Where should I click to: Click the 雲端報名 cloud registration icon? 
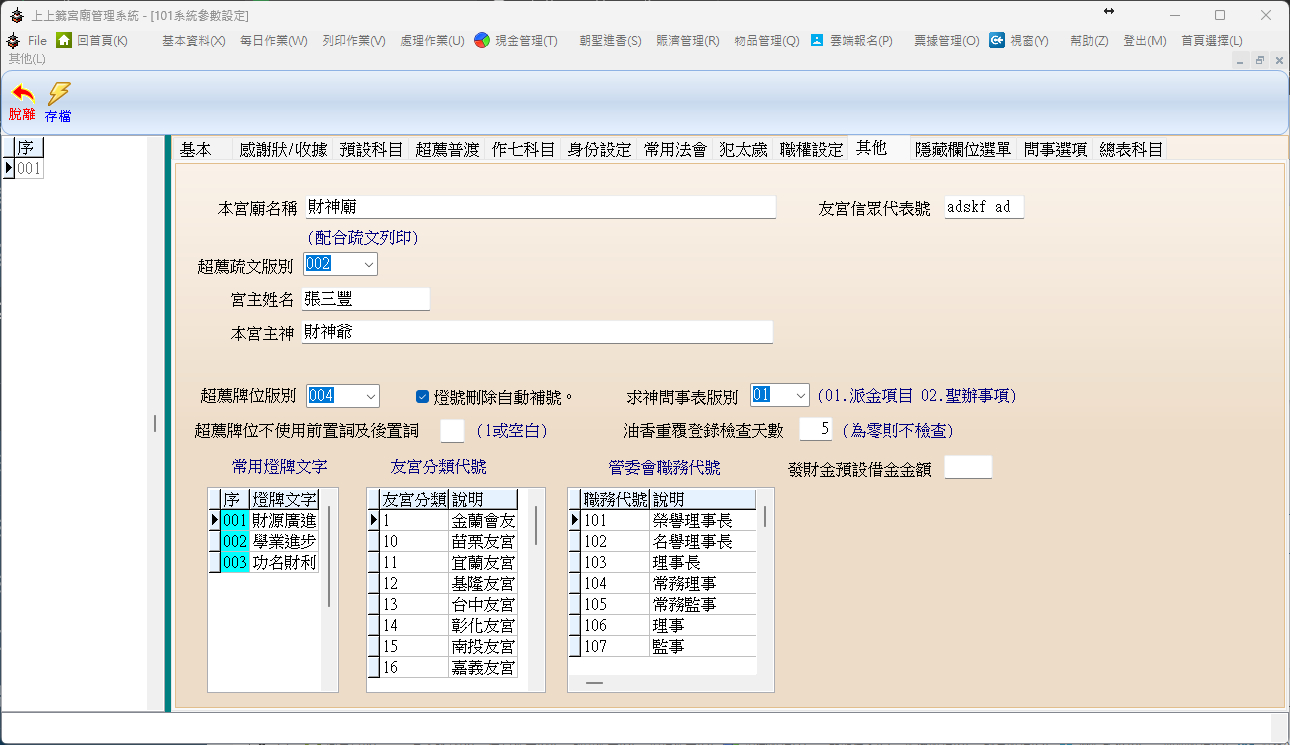coord(817,40)
